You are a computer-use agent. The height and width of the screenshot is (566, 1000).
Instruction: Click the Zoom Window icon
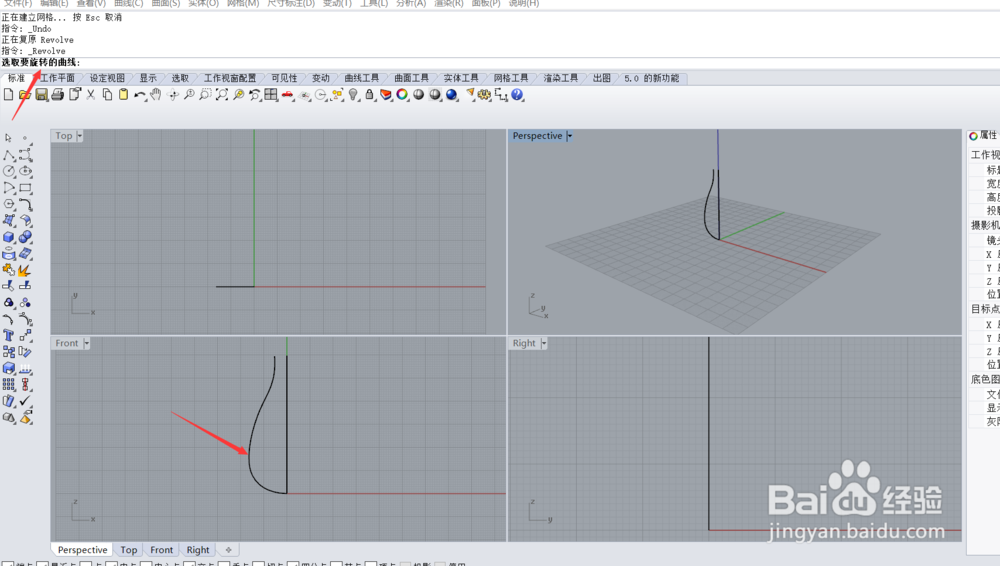tap(205, 95)
